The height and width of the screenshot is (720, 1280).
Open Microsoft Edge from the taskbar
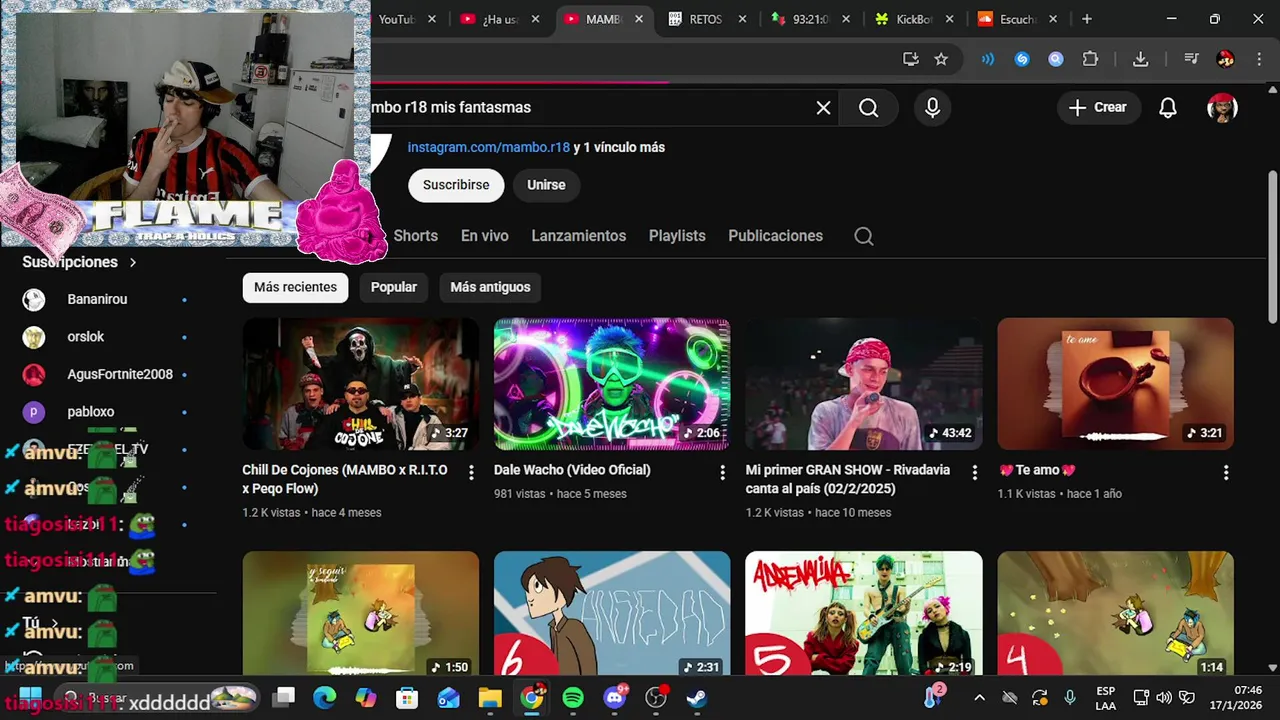(325, 698)
